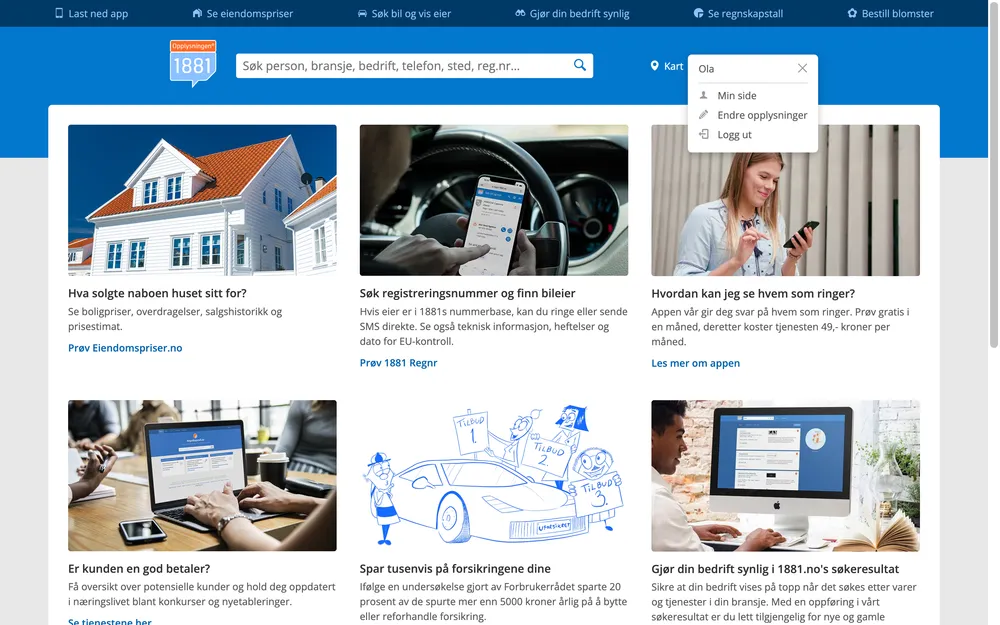The width and height of the screenshot is (1000, 625).
Task: Choose Logg ut in the dropdown
Action: pyautogui.click(x=734, y=135)
